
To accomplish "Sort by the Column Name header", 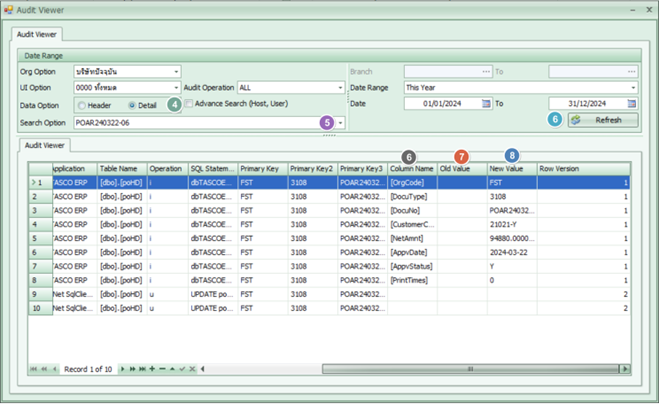I will (x=412, y=169).
